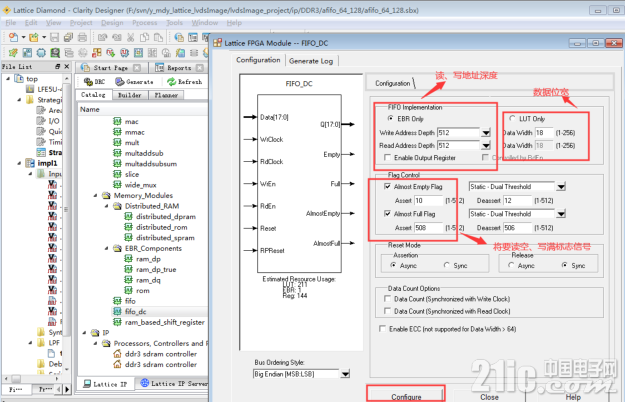
Task: Toggle the Almost Full Flag checkbox
Action: coord(387,214)
